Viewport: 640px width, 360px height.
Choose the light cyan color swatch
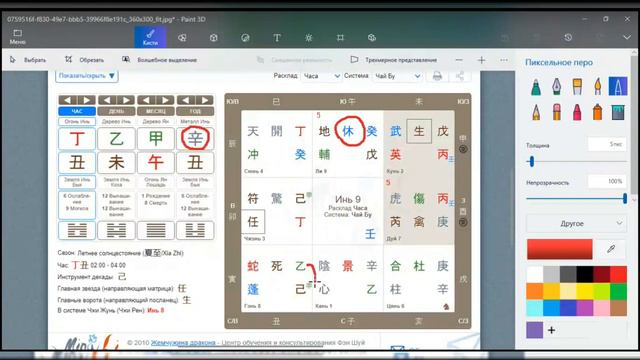[535, 308]
